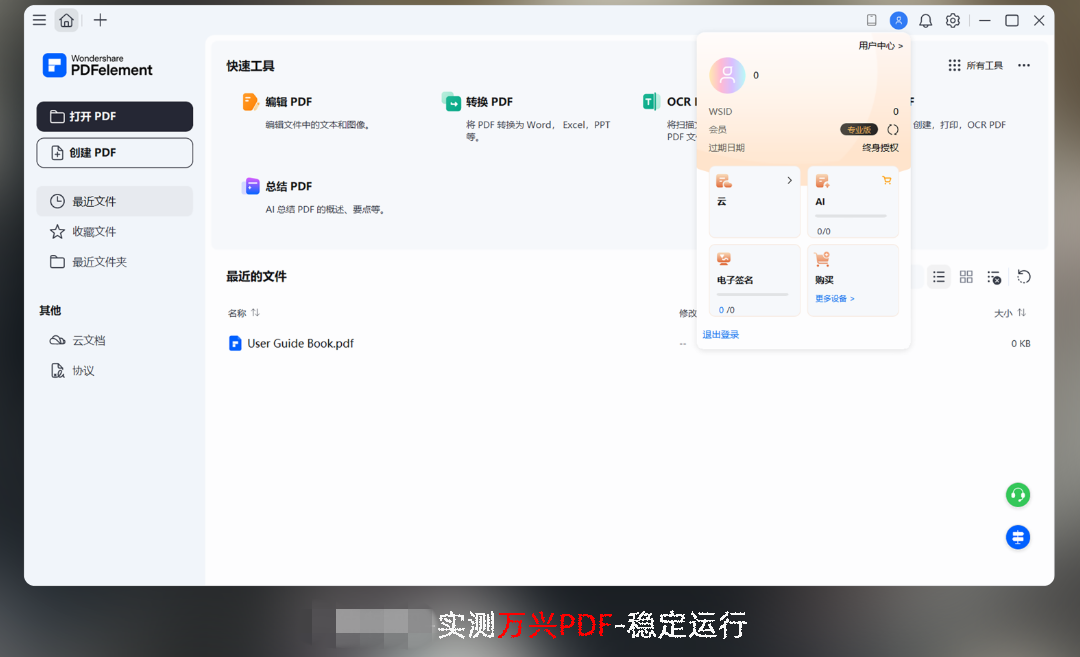Click the 转换 PDF tool icon
The height and width of the screenshot is (657, 1080).
[451, 102]
